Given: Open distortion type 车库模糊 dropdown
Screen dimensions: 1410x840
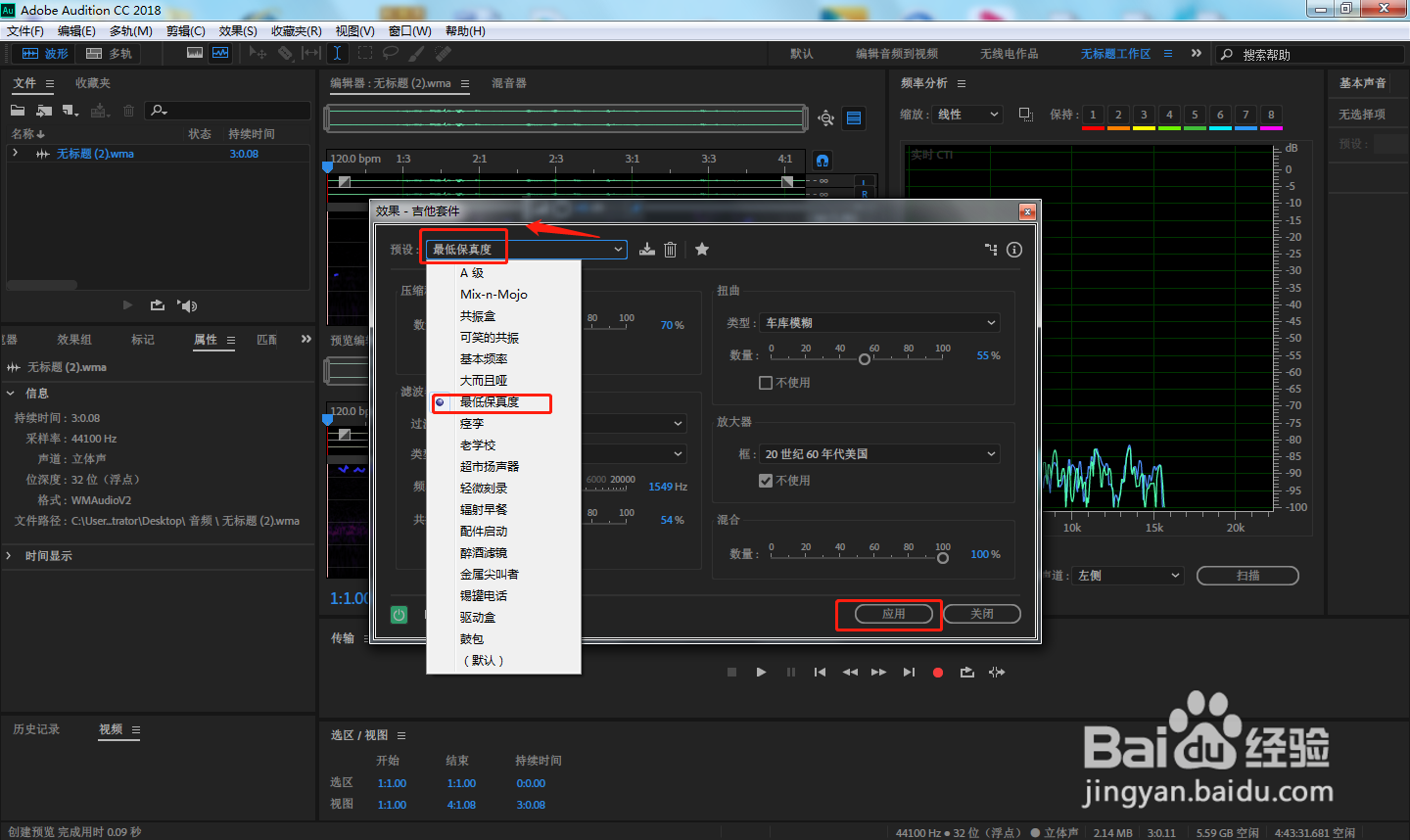Looking at the screenshot, I should tap(879, 323).
